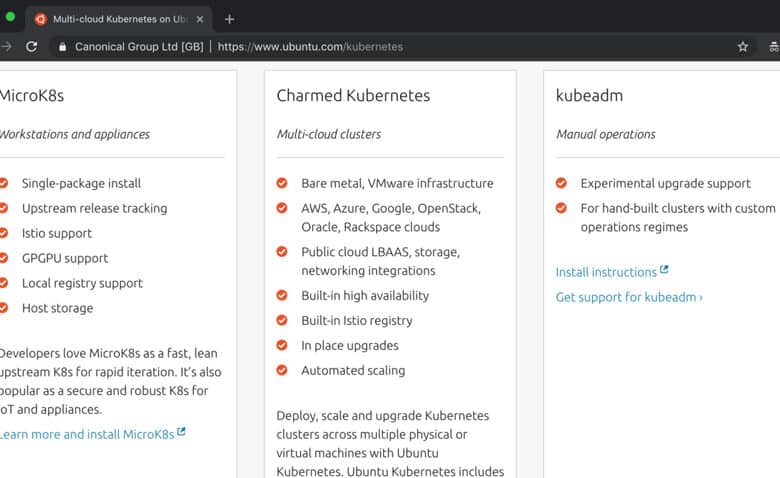Image resolution: width=780 pixels, height=478 pixels.
Task: Click Automated scaling text
Action: pyautogui.click(x=353, y=371)
